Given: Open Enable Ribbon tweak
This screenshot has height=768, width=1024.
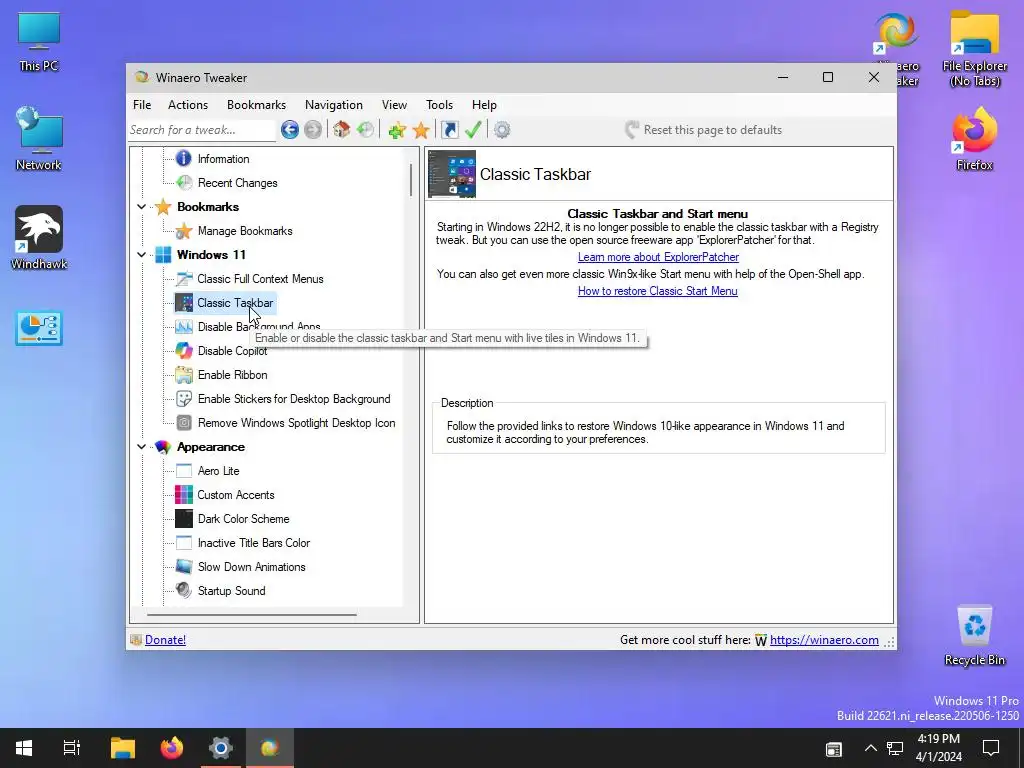Looking at the screenshot, I should click(232, 375).
